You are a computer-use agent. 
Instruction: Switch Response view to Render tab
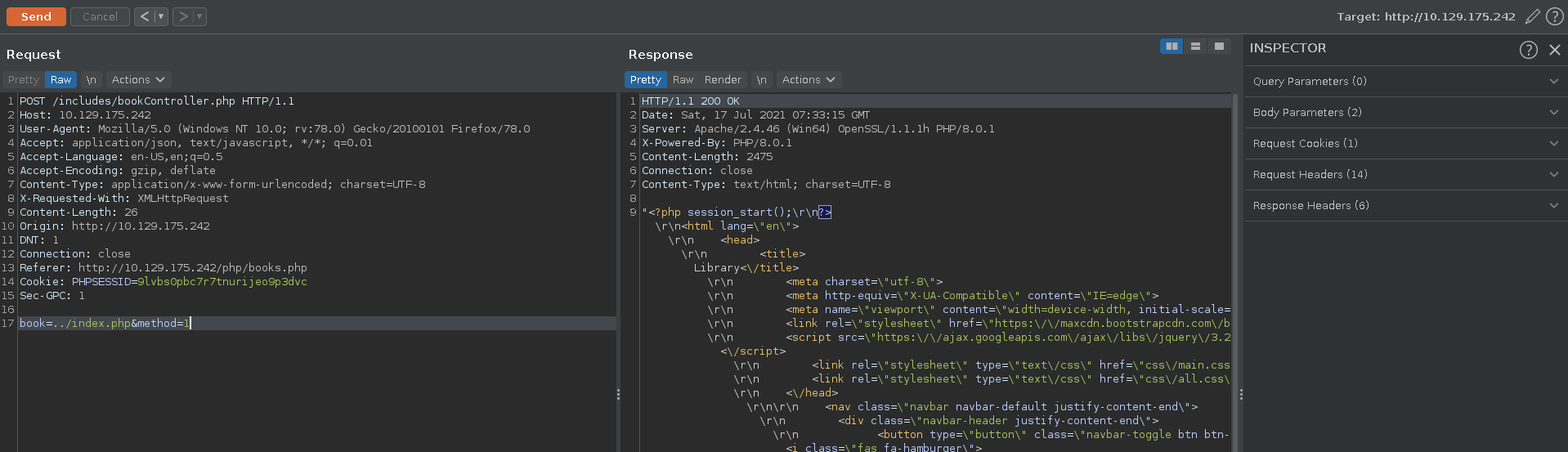(x=723, y=80)
